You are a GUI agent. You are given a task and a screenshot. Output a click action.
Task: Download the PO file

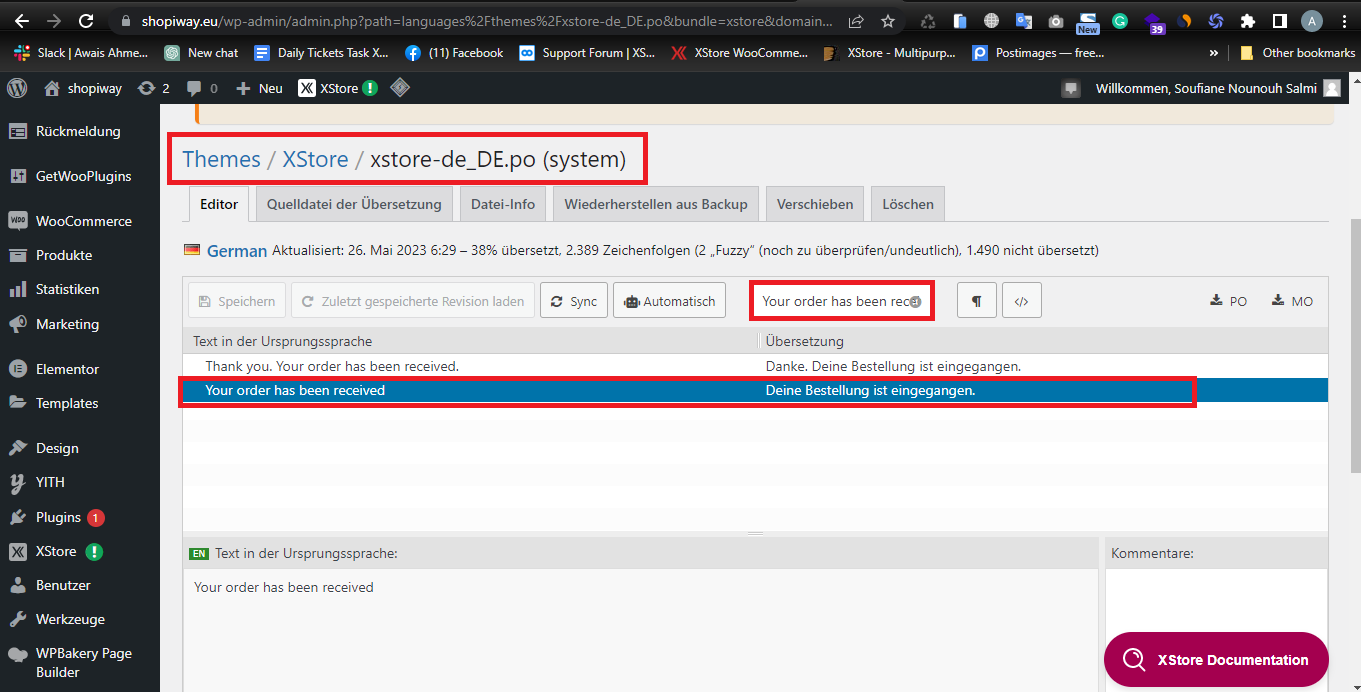pyautogui.click(x=1228, y=301)
